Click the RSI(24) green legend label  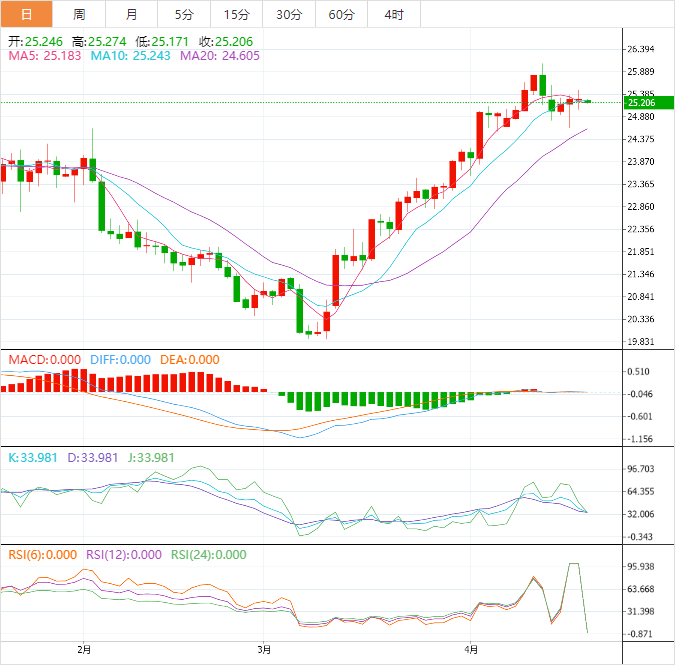tap(208, 554)
